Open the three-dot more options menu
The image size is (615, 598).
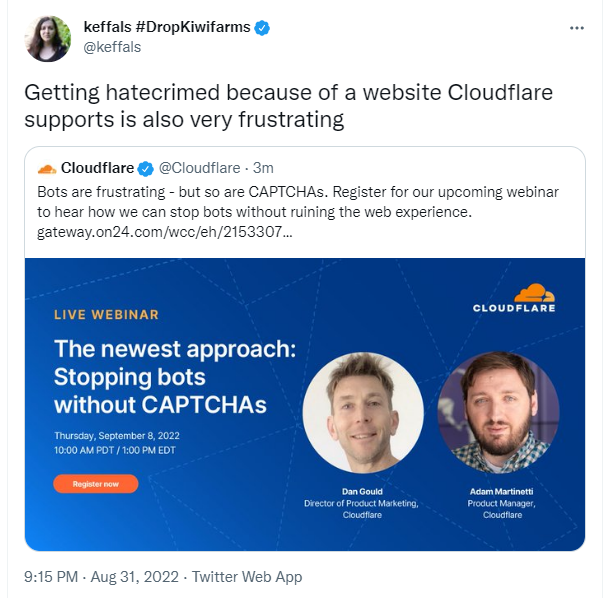tap(577, 28)
